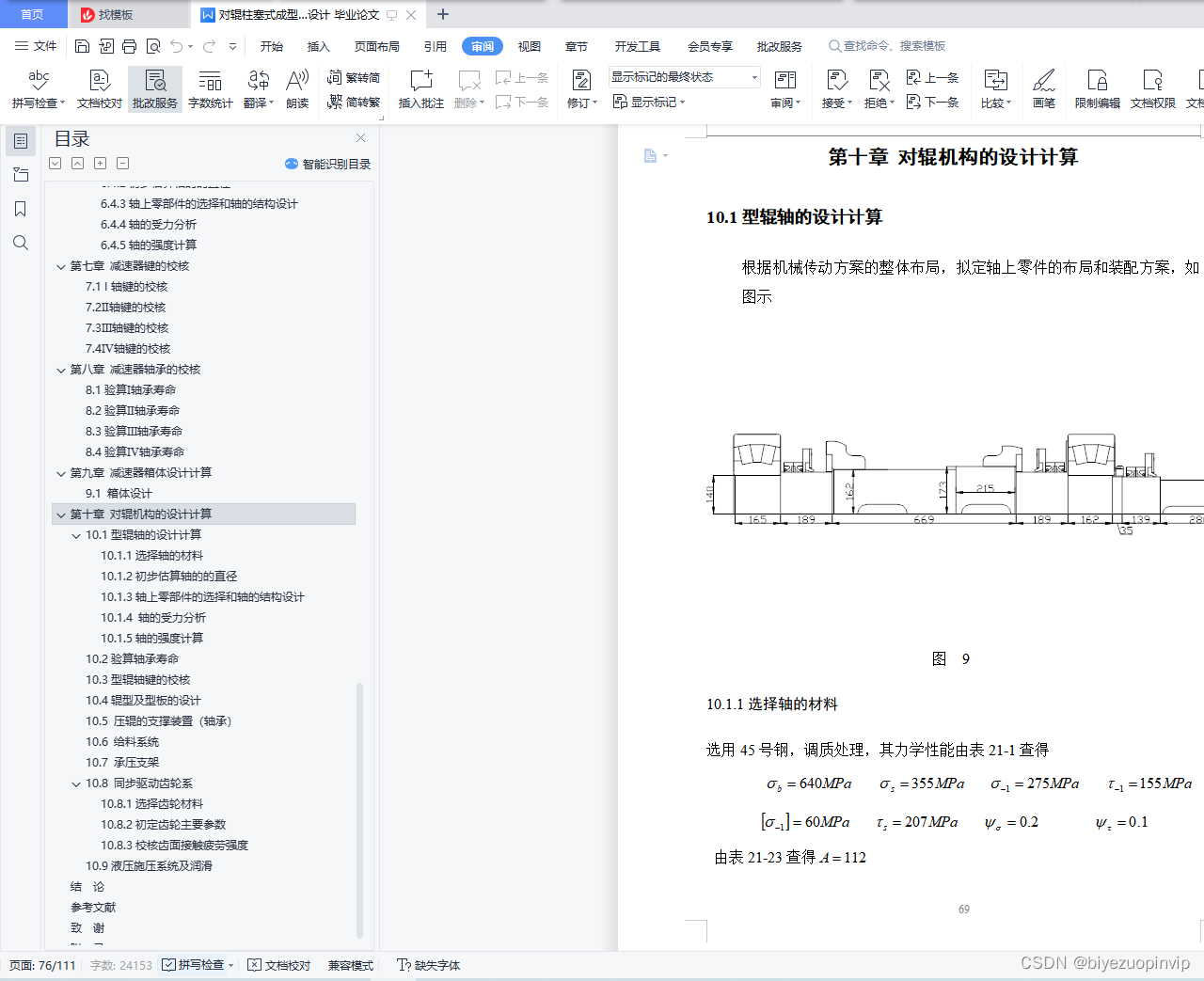
Task: Enable 修订 track changes
Action: click(578, 89)
